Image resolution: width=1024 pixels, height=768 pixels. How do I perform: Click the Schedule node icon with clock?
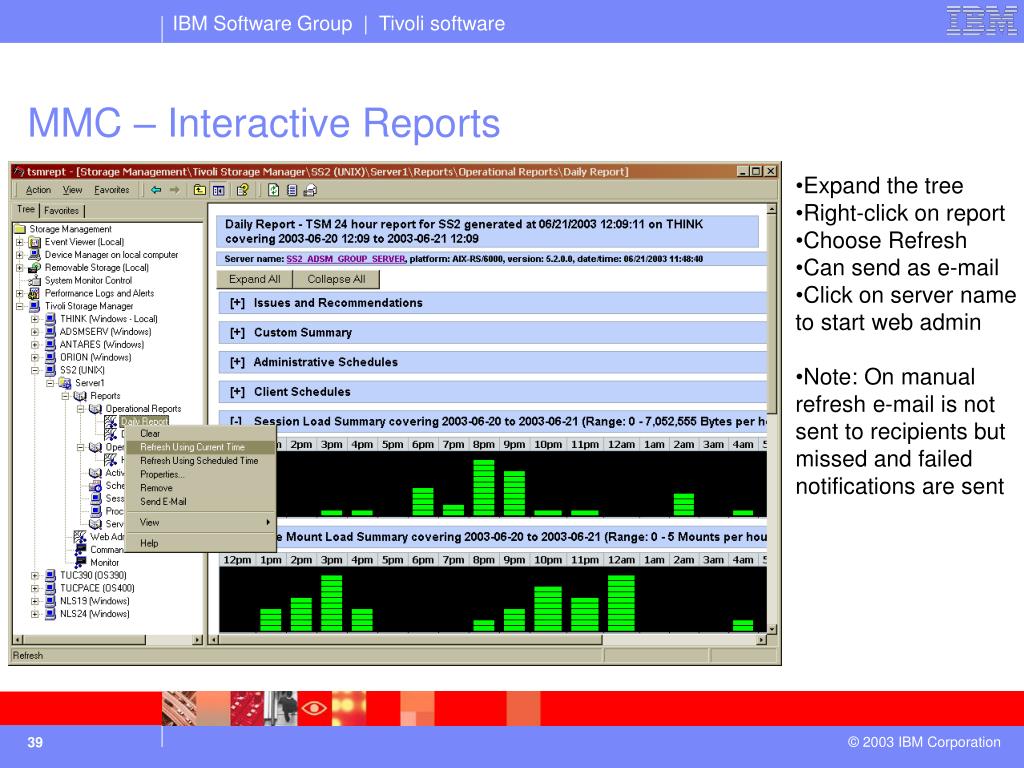[96, 486]
